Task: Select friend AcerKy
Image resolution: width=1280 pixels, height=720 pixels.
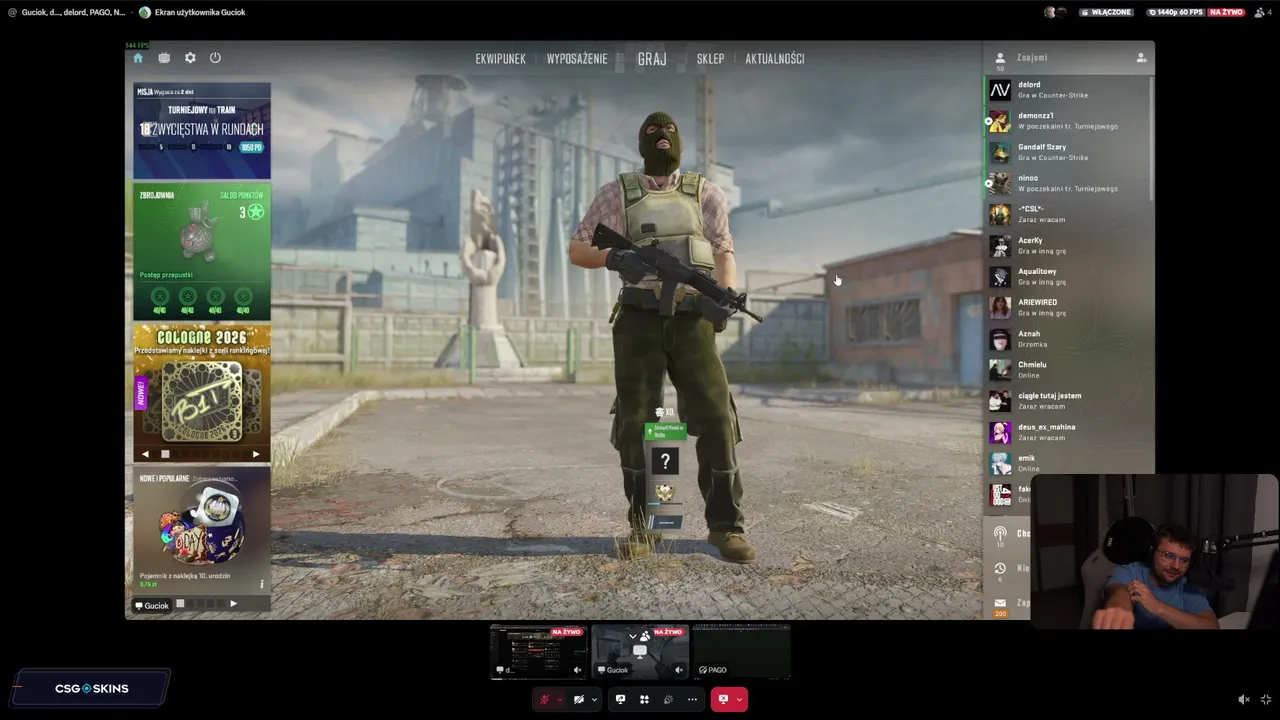Action: tap(1068, 245)
